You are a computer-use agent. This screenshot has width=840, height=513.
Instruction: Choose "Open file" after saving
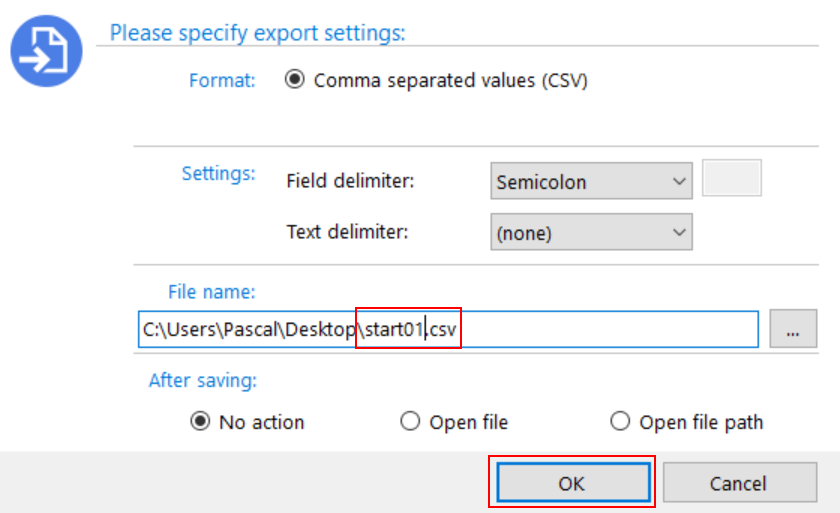coord(410,422)
